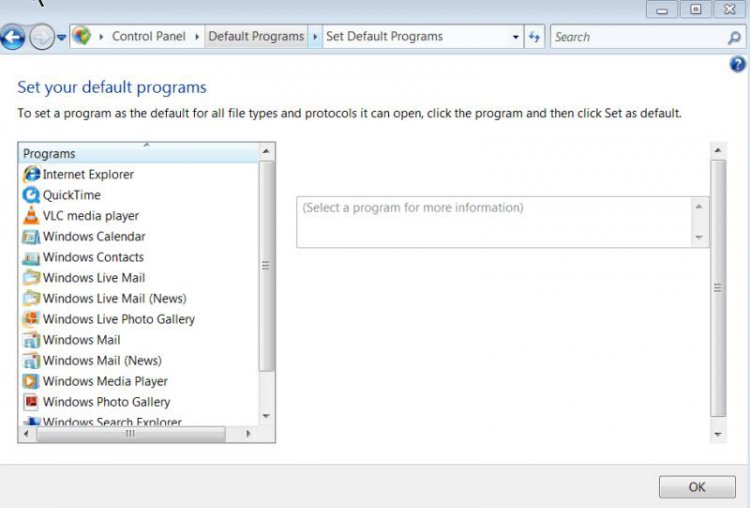Screen dimensions: 750x508
Task: Click the Windows Mail (News) icon
Action: tap(32, 360)
